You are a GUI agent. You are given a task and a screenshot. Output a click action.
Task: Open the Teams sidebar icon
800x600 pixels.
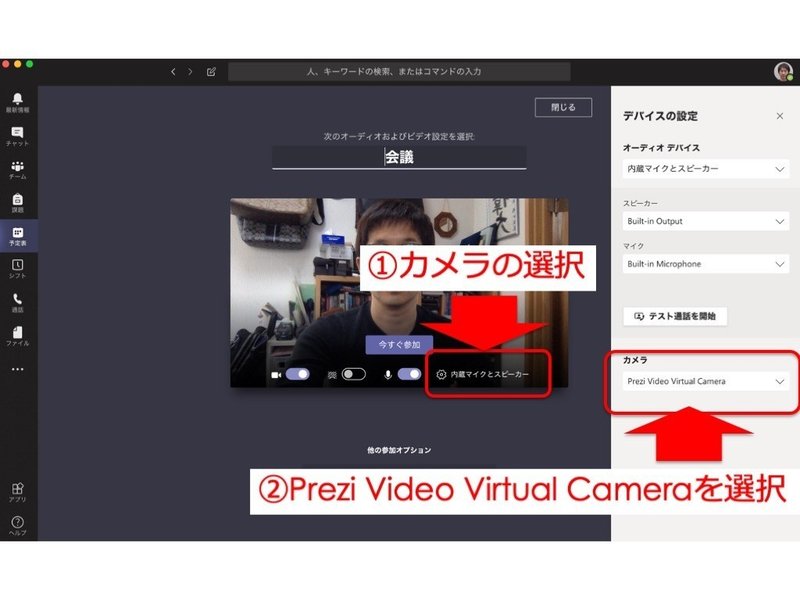pos(17,169)
